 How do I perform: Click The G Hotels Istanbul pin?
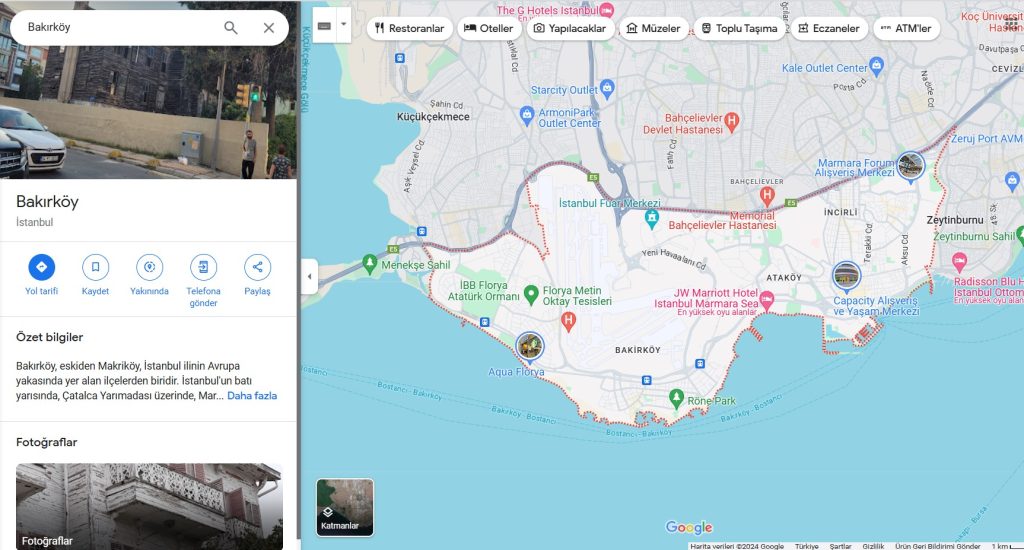[607, 10]
